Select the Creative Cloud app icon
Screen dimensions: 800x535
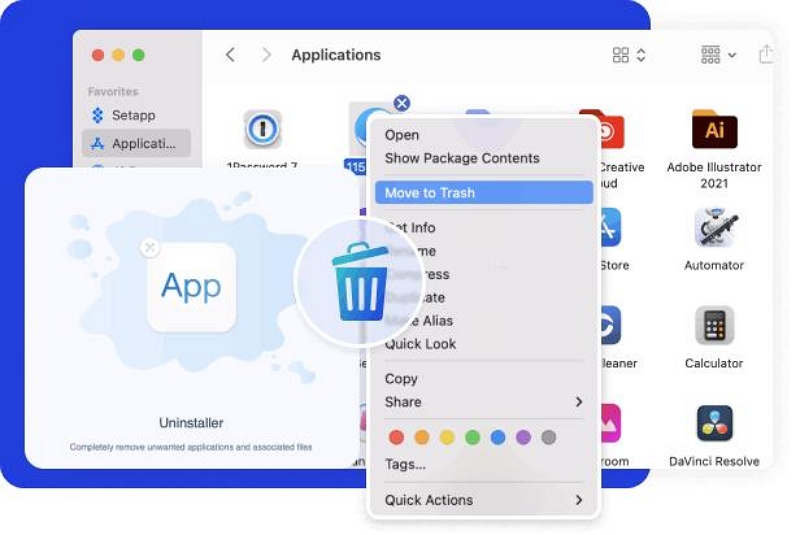[x=610, y=129]
